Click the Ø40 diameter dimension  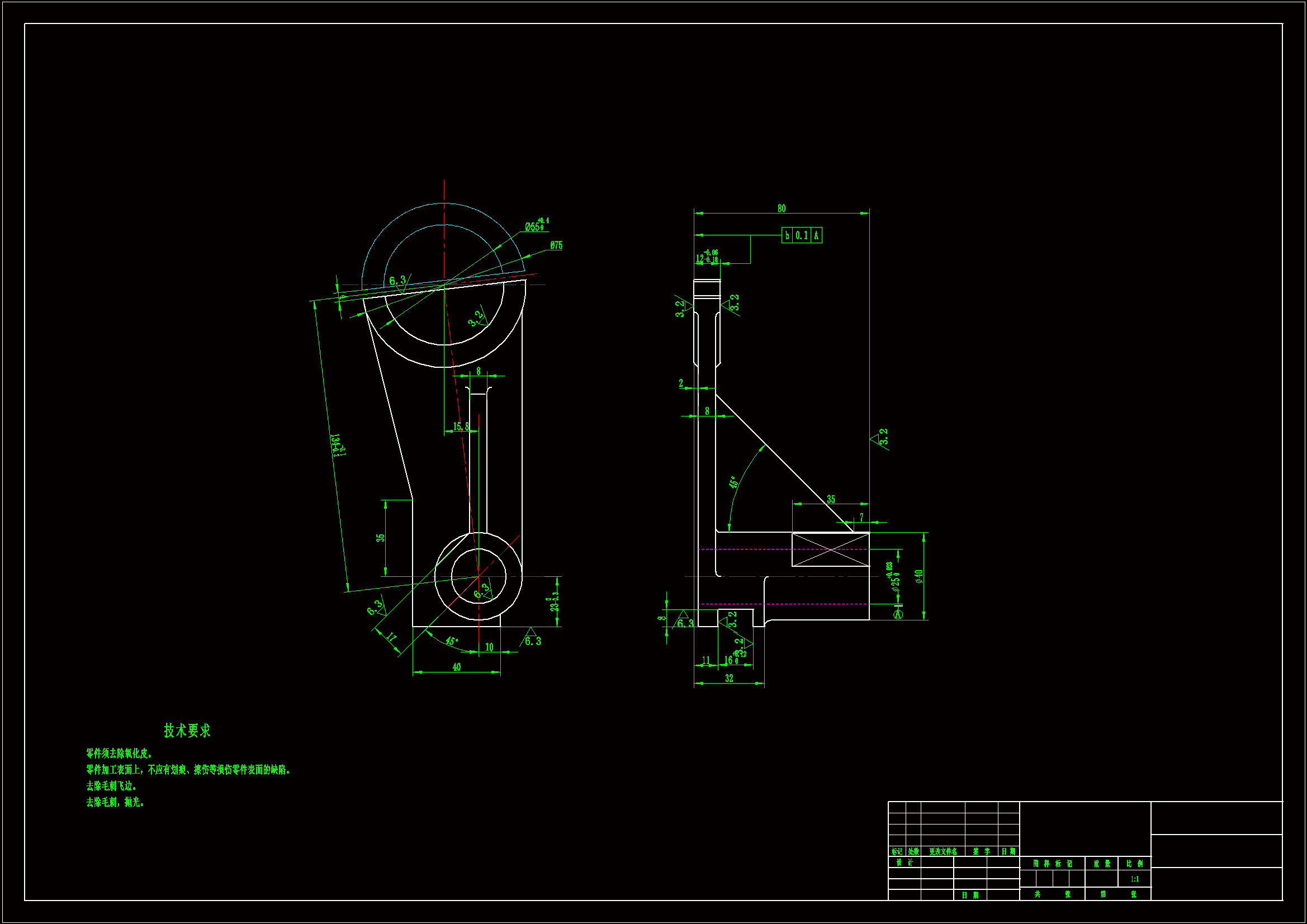point(919,576)
